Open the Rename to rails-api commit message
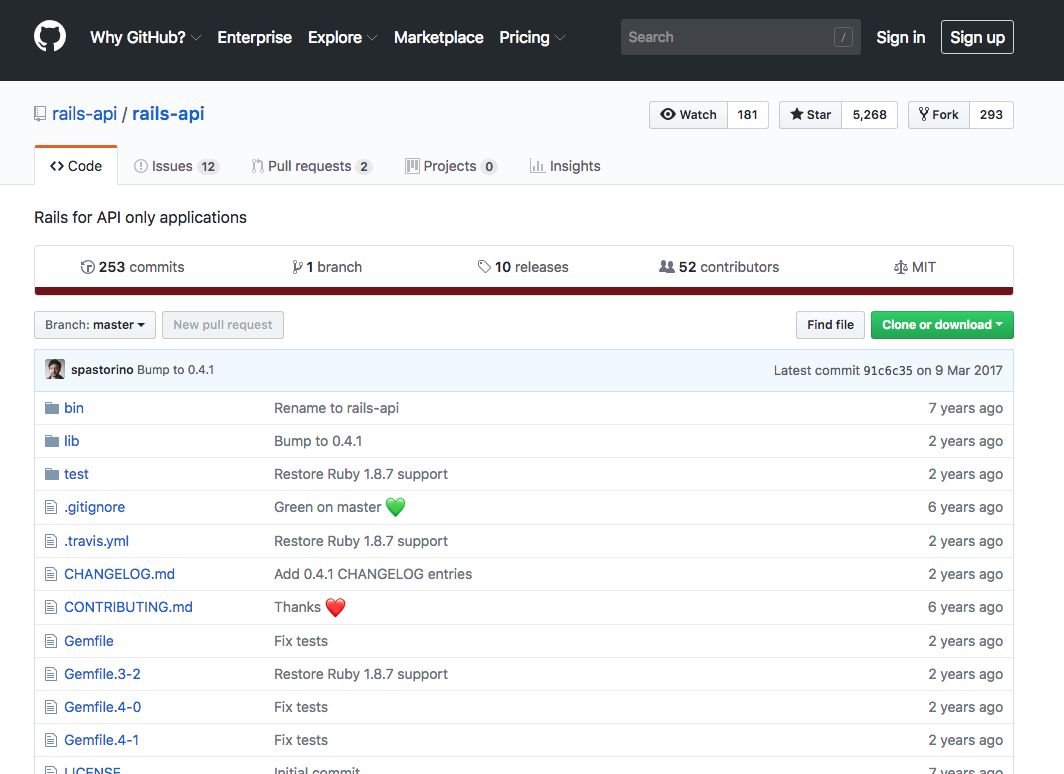The height and width of the screenshot is (774, 1064). [337, 408]
